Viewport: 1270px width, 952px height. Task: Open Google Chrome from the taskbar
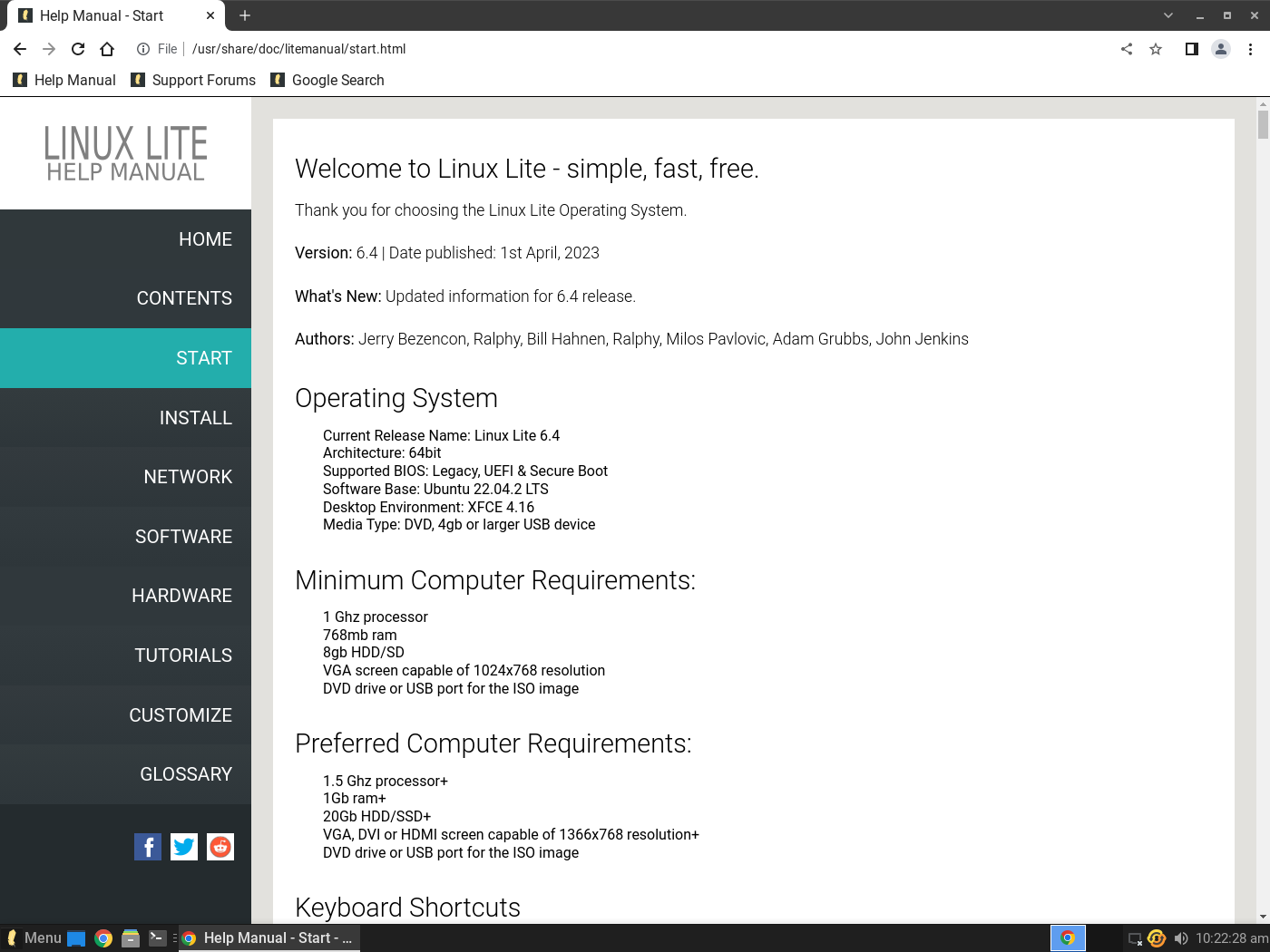[103, 937]
